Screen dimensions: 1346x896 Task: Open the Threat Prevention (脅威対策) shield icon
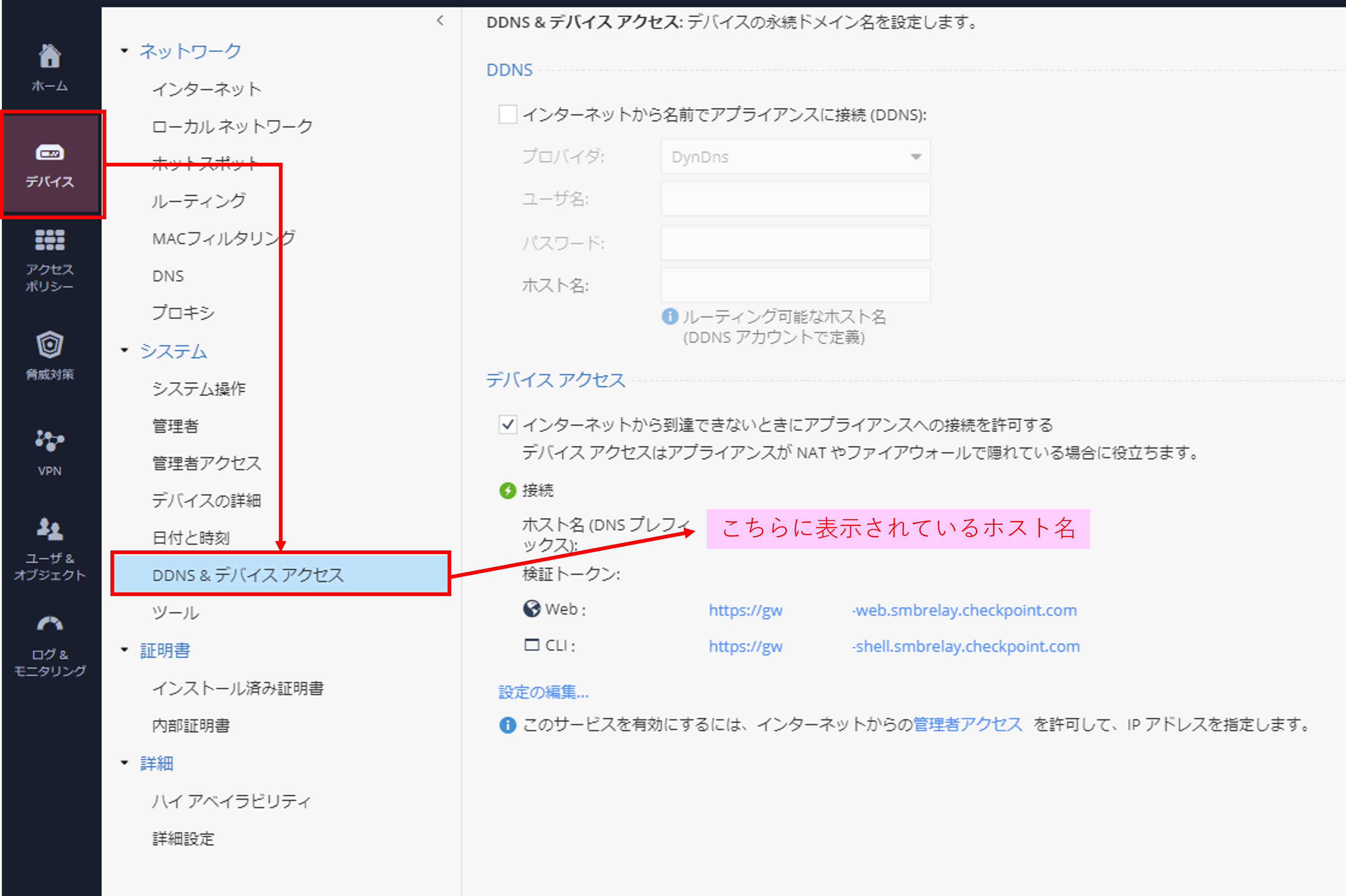pyautogui.click(x=50, y=345)
